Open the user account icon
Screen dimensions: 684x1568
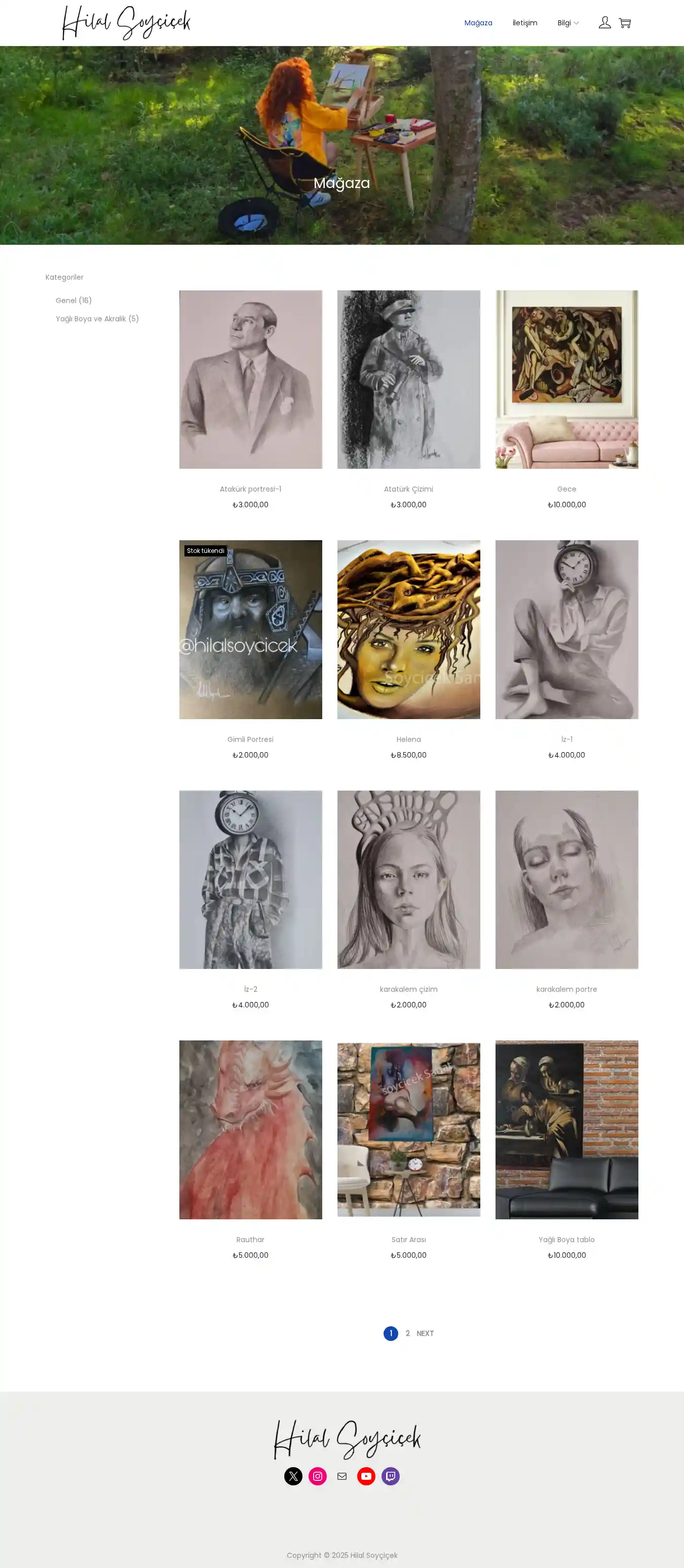[x=604, y=23]
